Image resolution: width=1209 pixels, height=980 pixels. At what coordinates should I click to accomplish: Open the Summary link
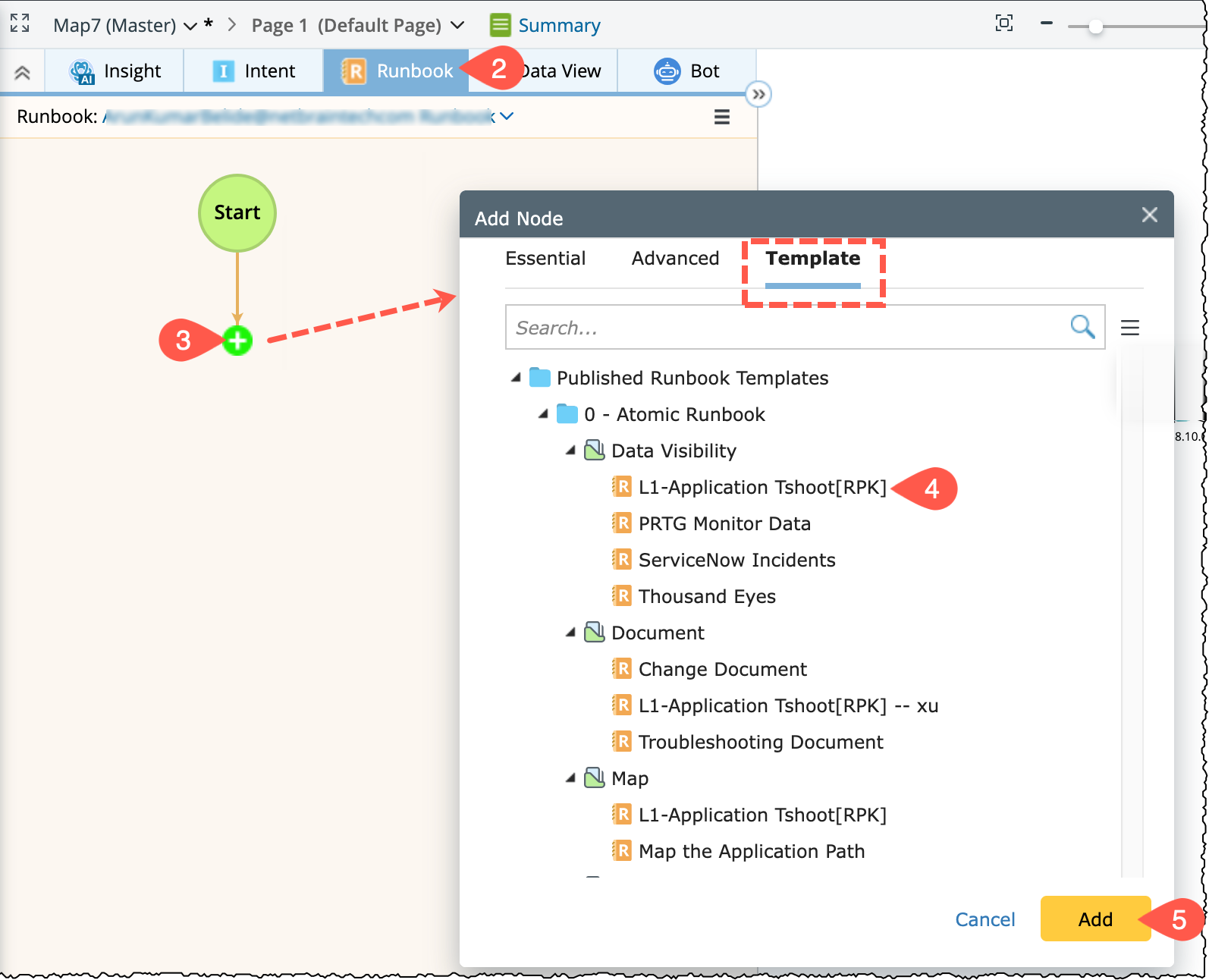(559, 26)
